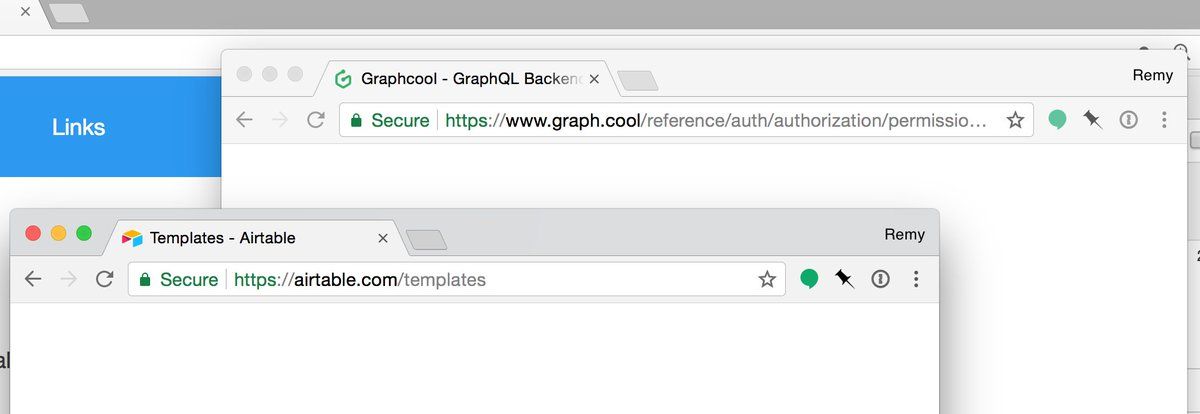Reload the Airtable templates page
Viewport: 1200px width, 414px height.
[104, 279]
